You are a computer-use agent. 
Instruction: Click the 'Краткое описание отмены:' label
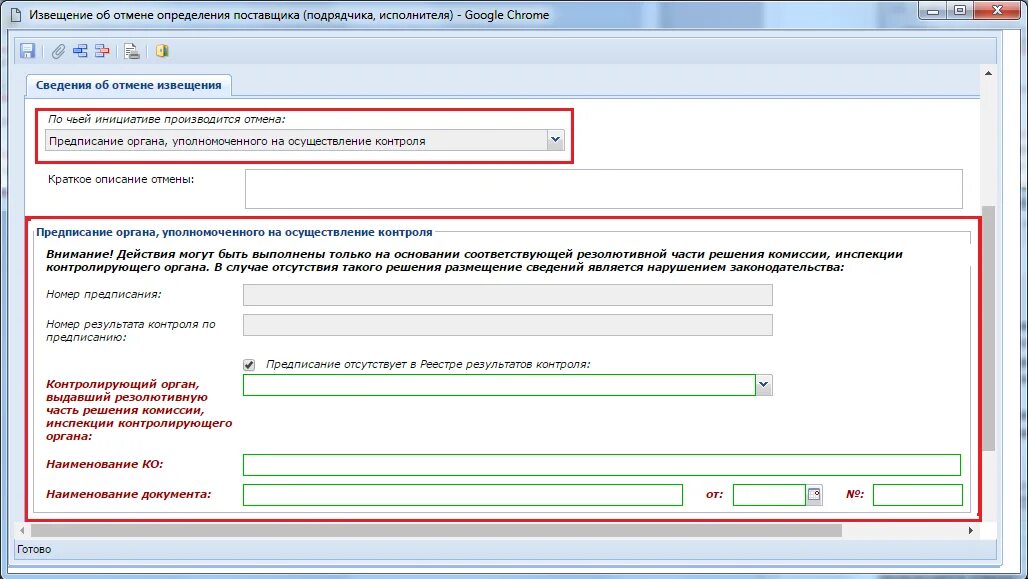pos(121,179)
